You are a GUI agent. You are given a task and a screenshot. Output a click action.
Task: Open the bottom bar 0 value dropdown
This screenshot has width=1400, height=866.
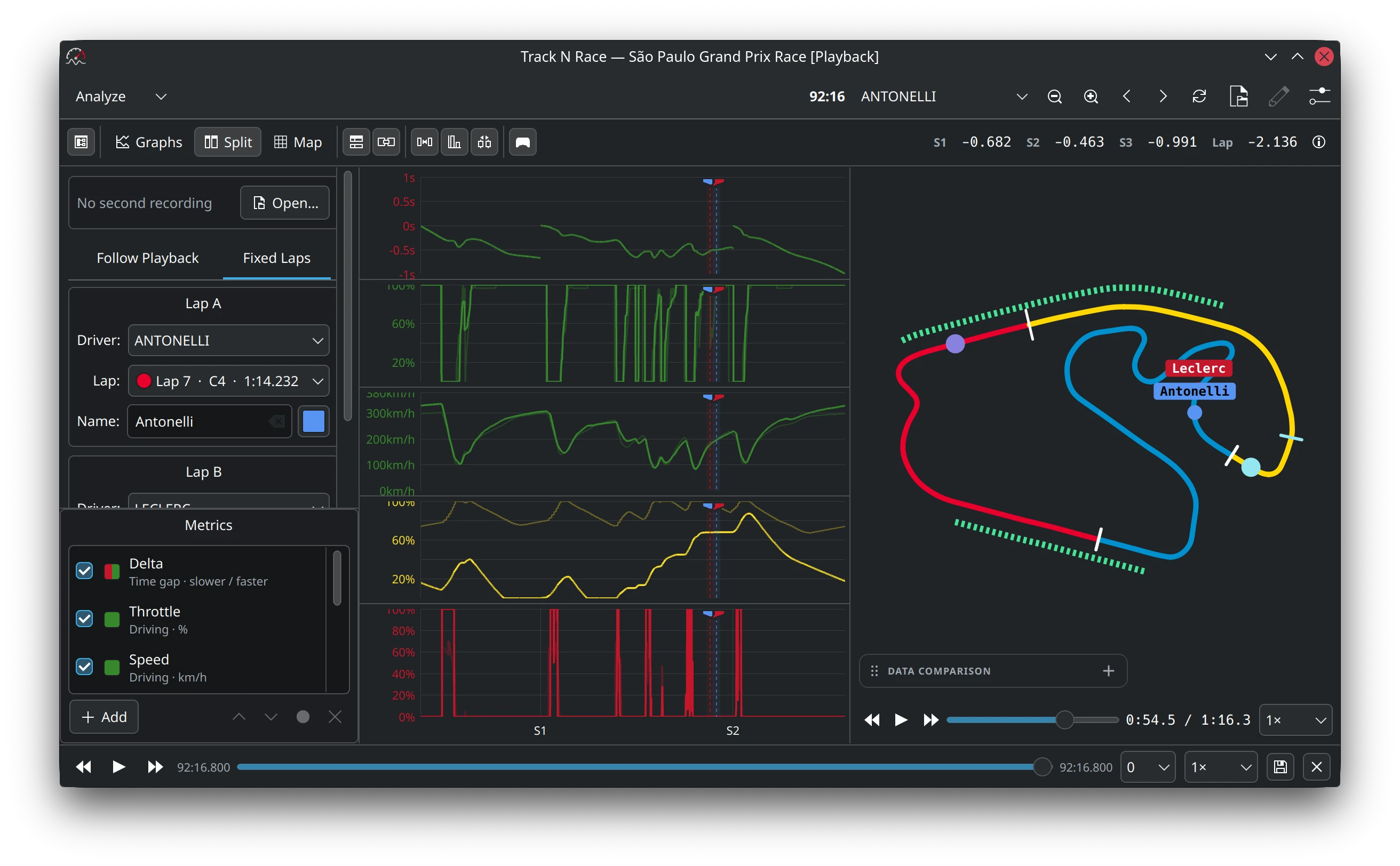[1147, 767]
